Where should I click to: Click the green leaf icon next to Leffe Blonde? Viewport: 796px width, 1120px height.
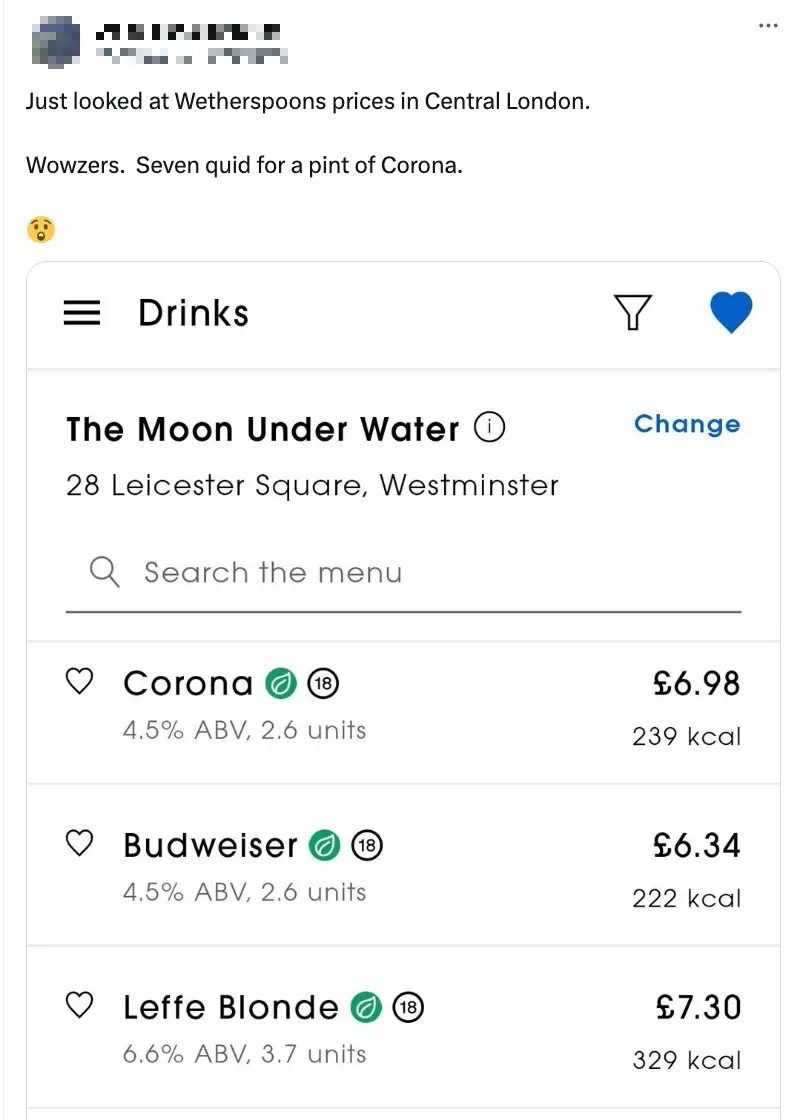tap(366, 1007)
